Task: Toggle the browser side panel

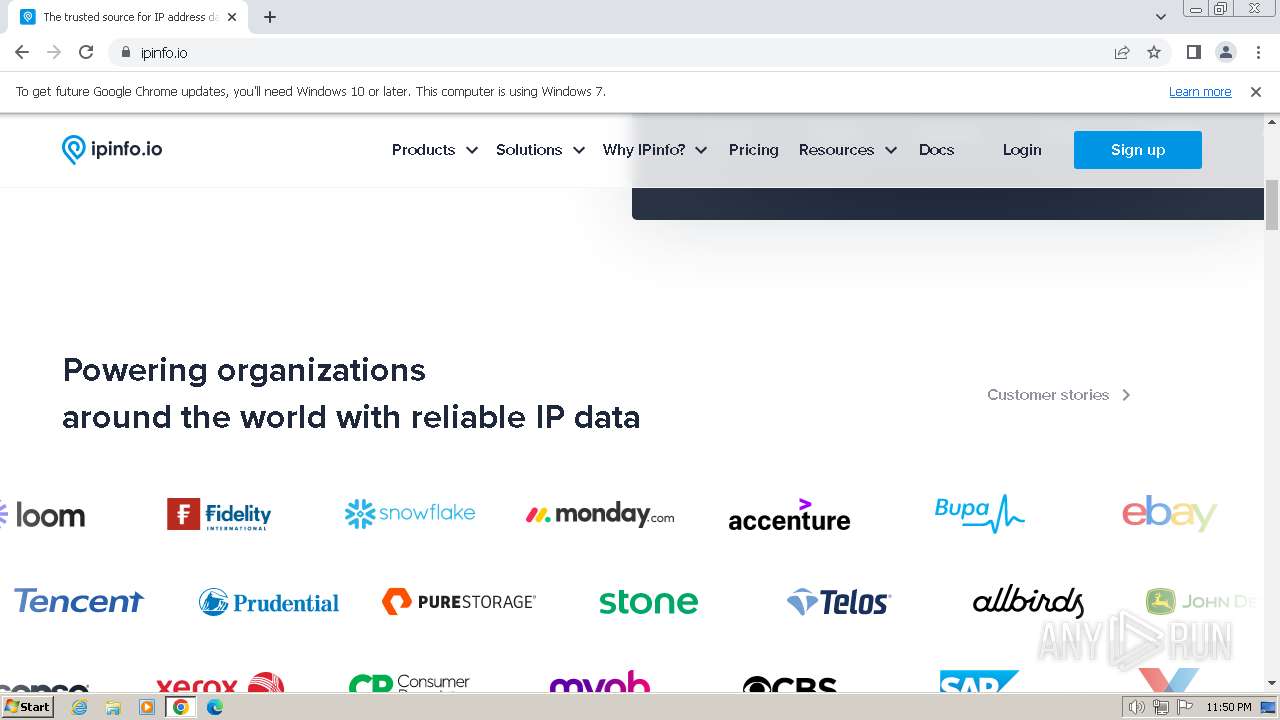Action: coord(1193,52)
